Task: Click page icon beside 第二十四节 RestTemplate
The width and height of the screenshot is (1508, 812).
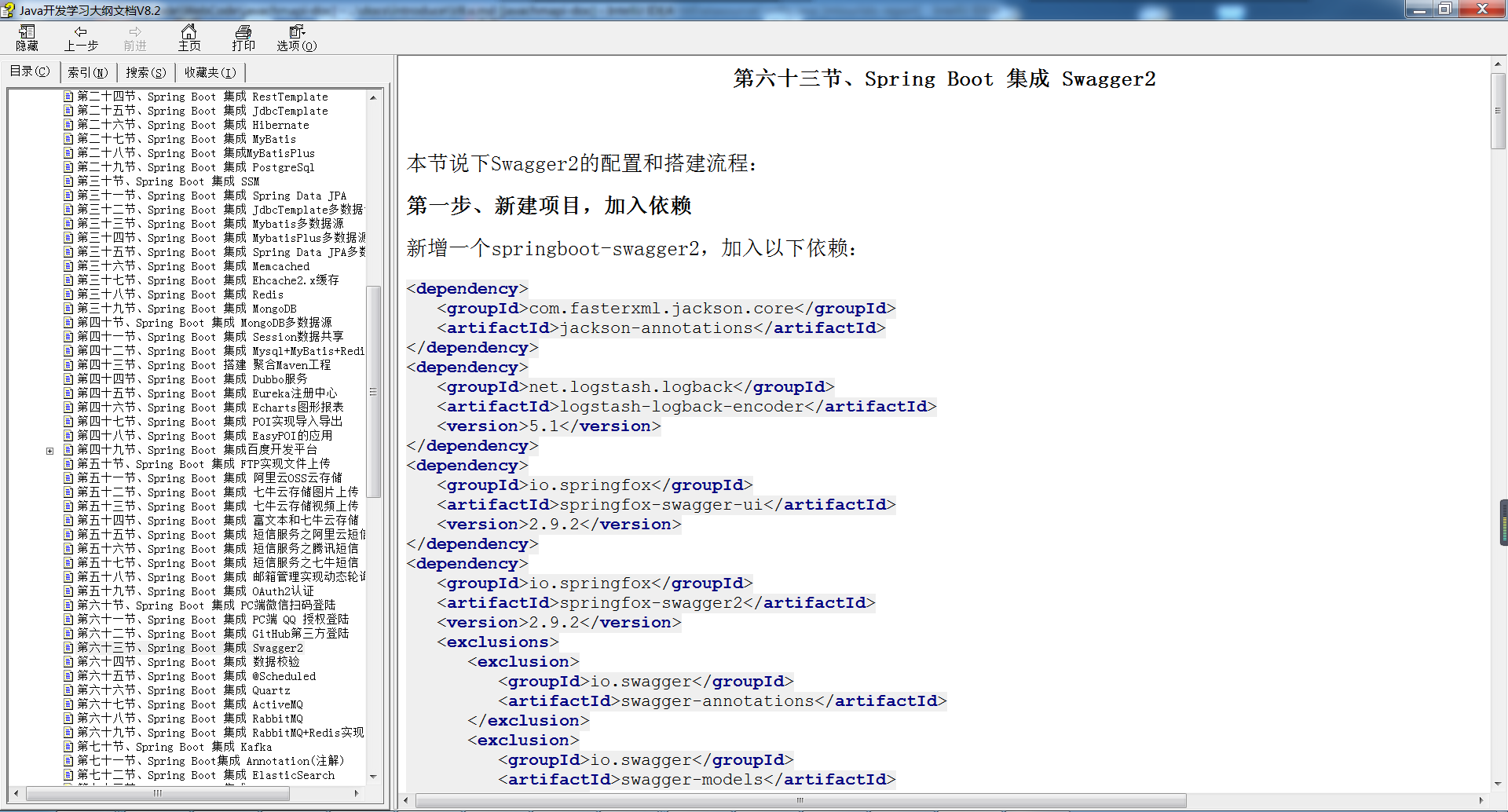Action: pos(69,97)
